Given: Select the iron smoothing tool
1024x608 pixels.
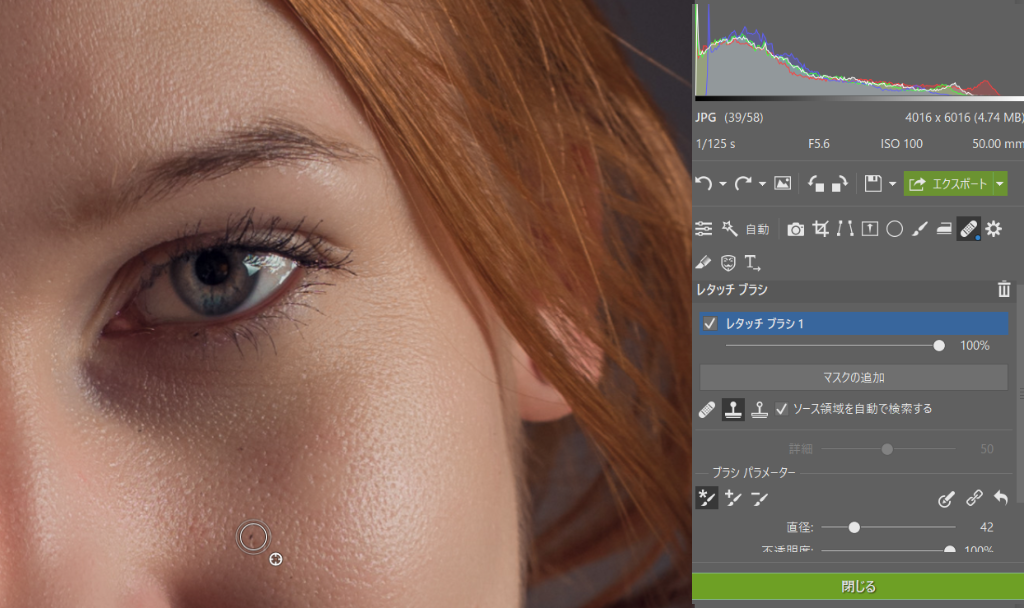Looking at the screenshot, I should [944, 229].
